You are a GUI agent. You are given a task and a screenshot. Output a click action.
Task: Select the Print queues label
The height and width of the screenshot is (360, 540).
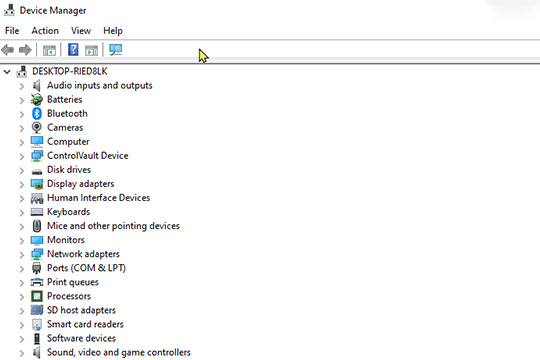tap(73, 282)
